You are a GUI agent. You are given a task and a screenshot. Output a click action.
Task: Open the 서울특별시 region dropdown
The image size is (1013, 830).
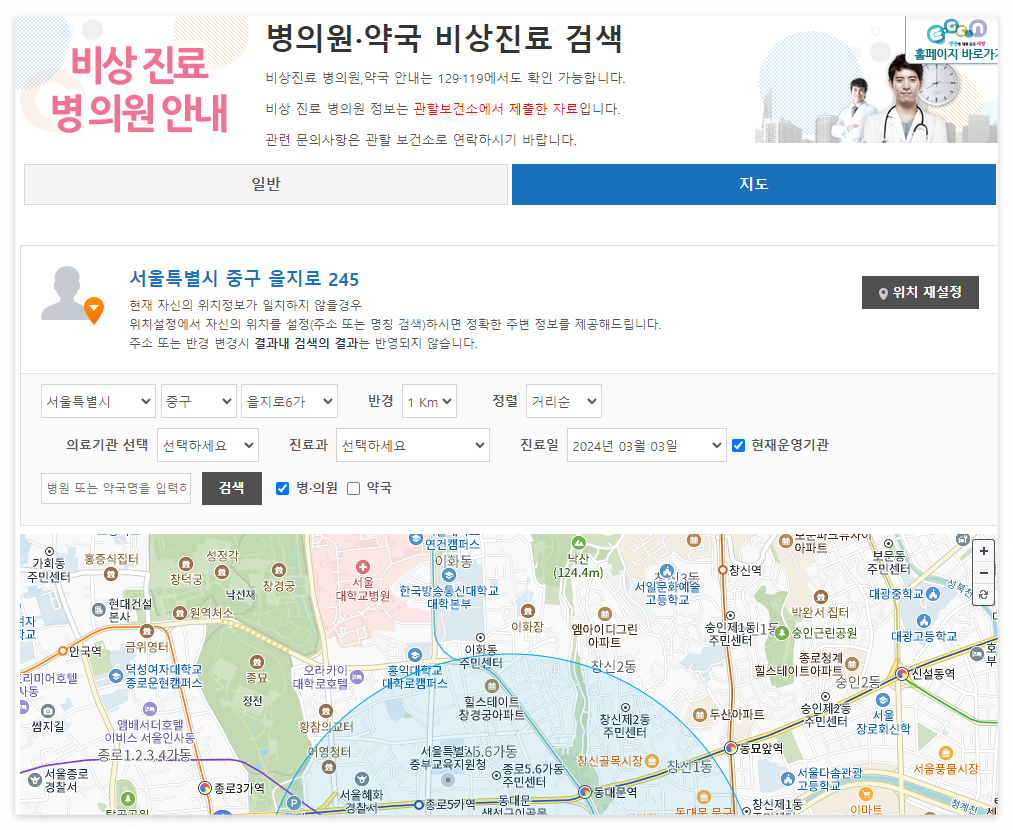[x=98, y=400]
